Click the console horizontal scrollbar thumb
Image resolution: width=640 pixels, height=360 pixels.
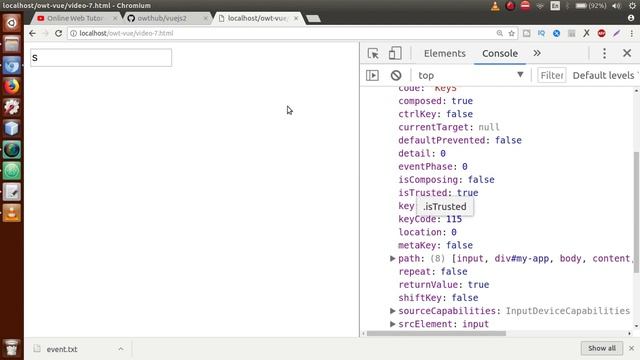pyautogui.click(x=436, y=333)
